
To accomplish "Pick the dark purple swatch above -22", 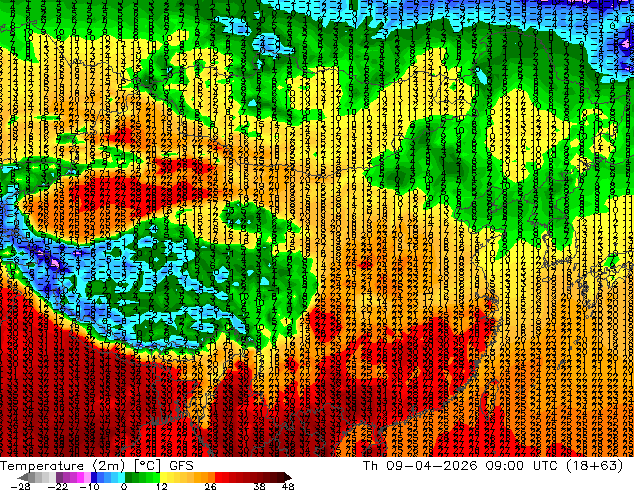I will coord(59,477).
